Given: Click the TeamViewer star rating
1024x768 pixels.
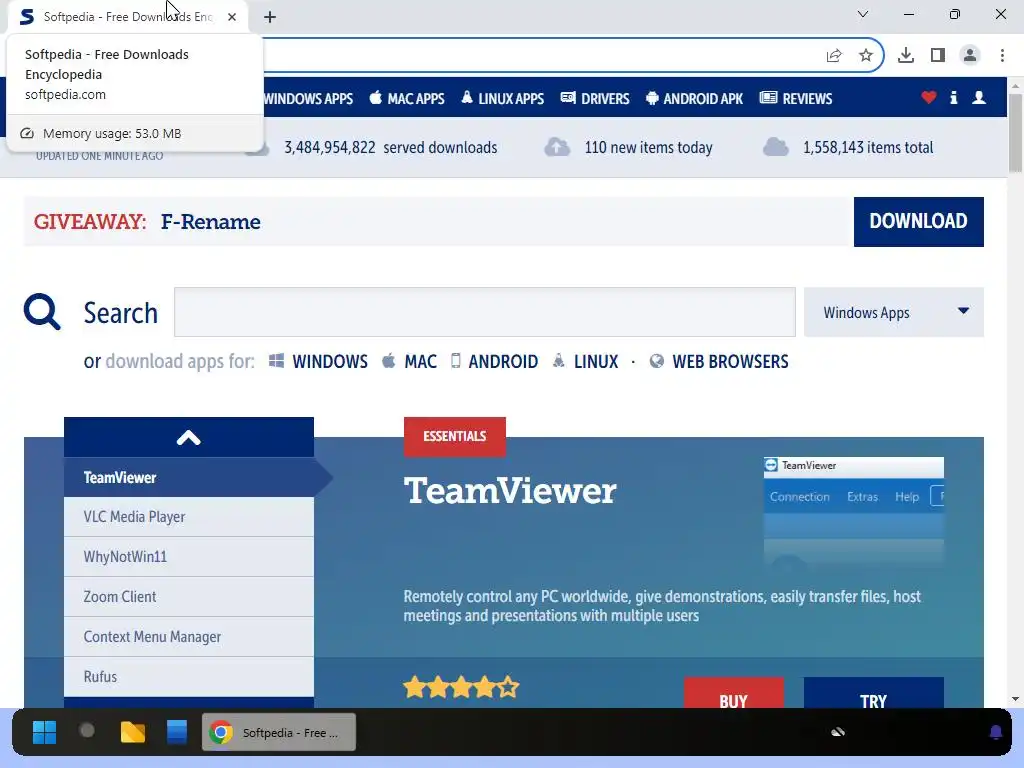Looking at the screenshot, I should point(461,688).
